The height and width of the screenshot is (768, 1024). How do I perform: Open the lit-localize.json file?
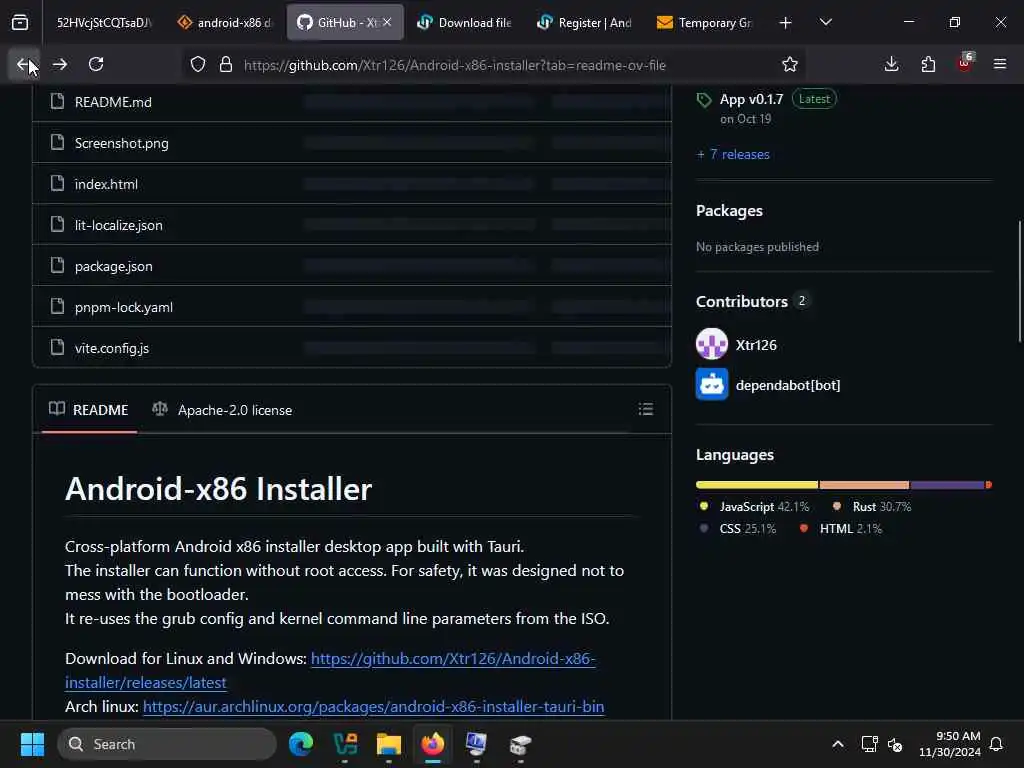pyautogui.click(x=118, y=225)
